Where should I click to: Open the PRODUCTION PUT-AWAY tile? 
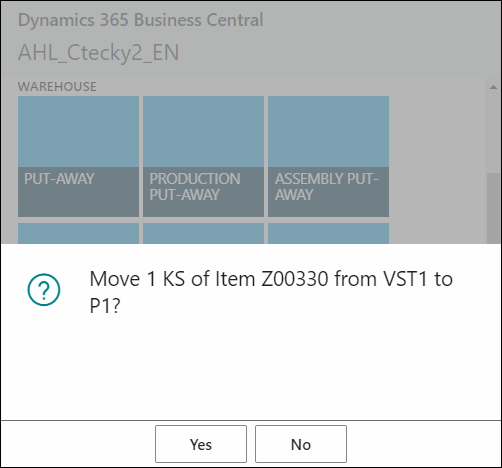pyautogui.click(x=203, y=156)
